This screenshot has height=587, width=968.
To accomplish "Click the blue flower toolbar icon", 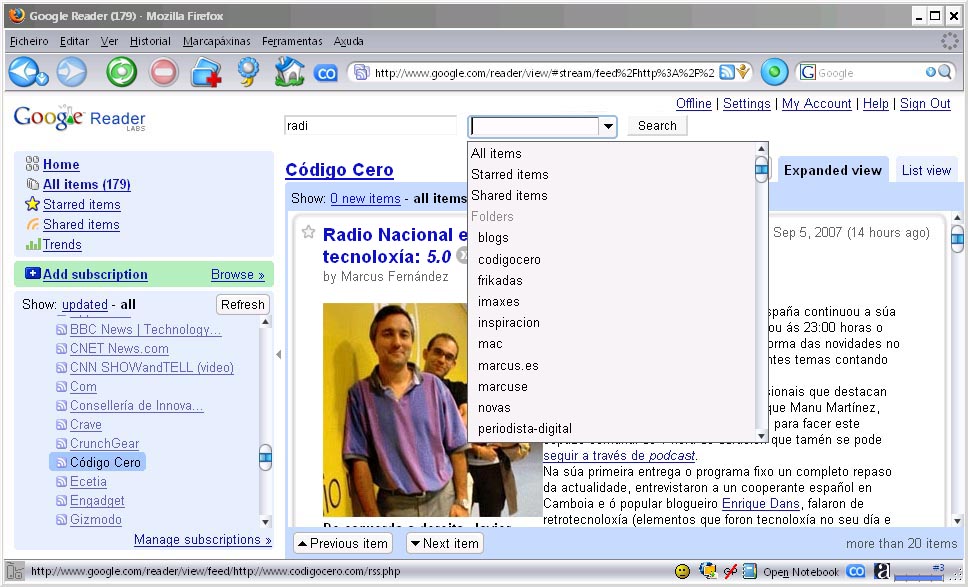I will 249,72.
